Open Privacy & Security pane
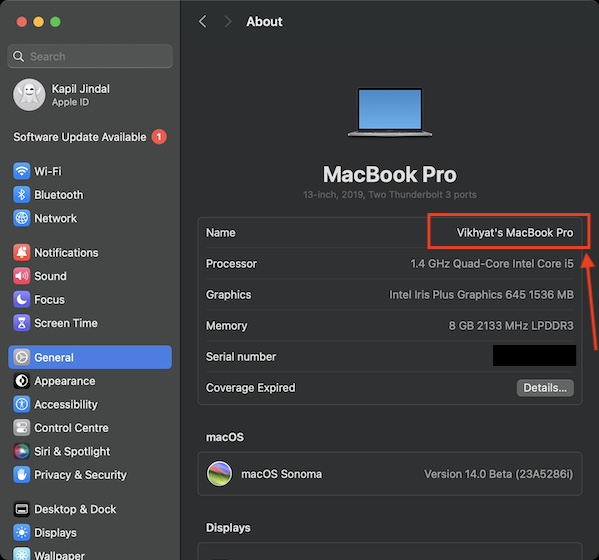This screenshot has width=599, height=560. point(90,475)
